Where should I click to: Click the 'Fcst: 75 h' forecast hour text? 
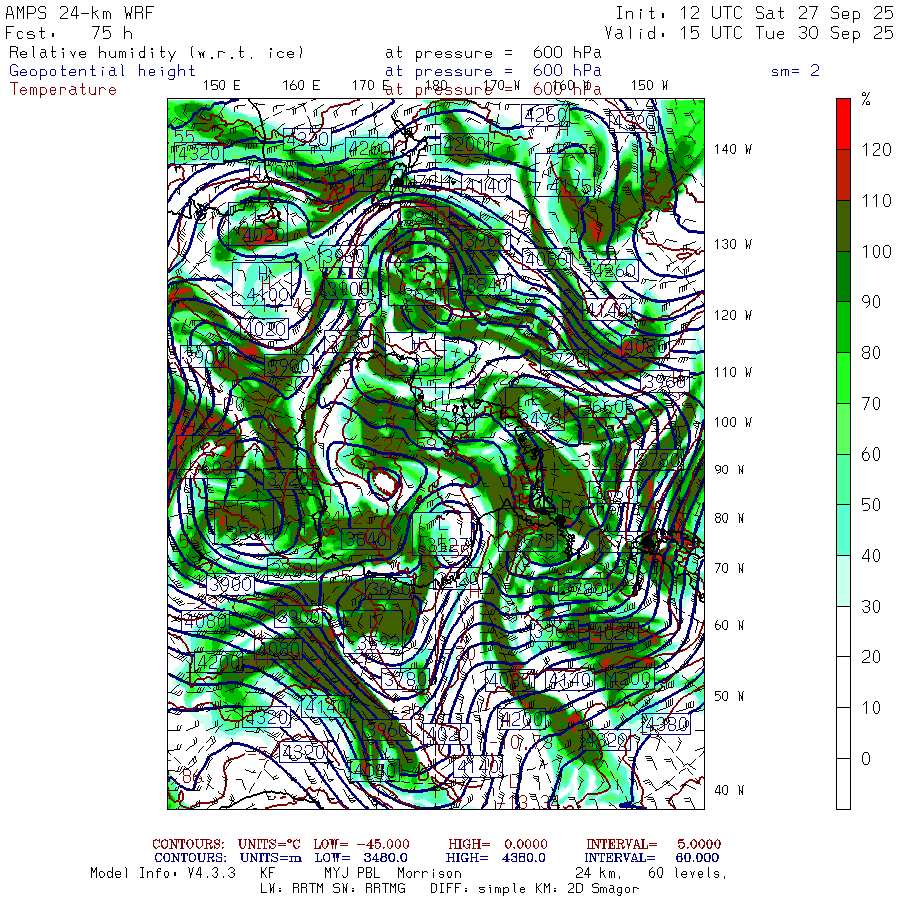tap(69, 33)
